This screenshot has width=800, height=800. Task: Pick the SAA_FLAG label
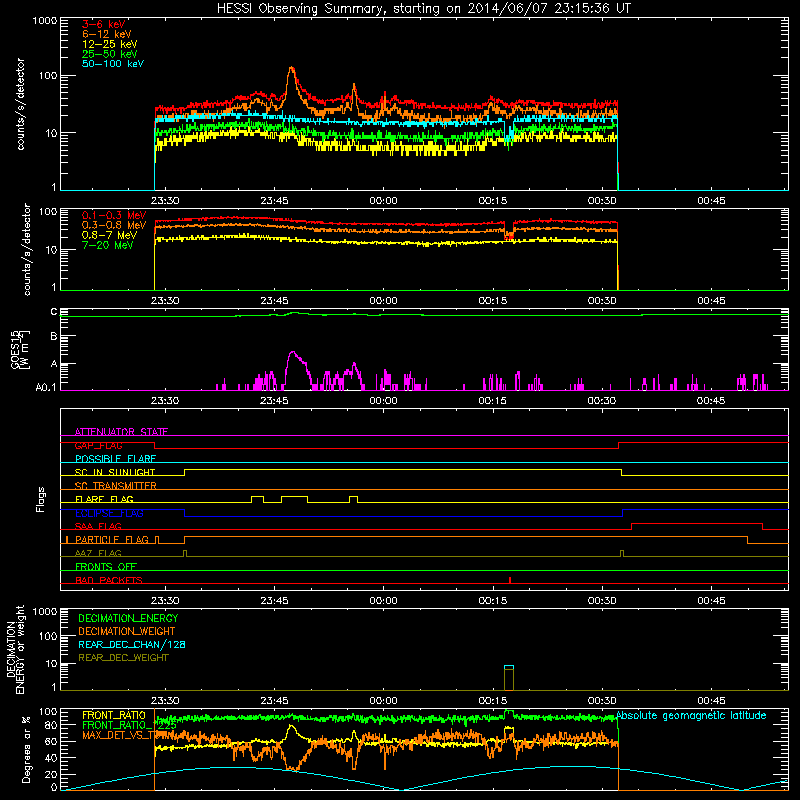(x=98, y=526)
